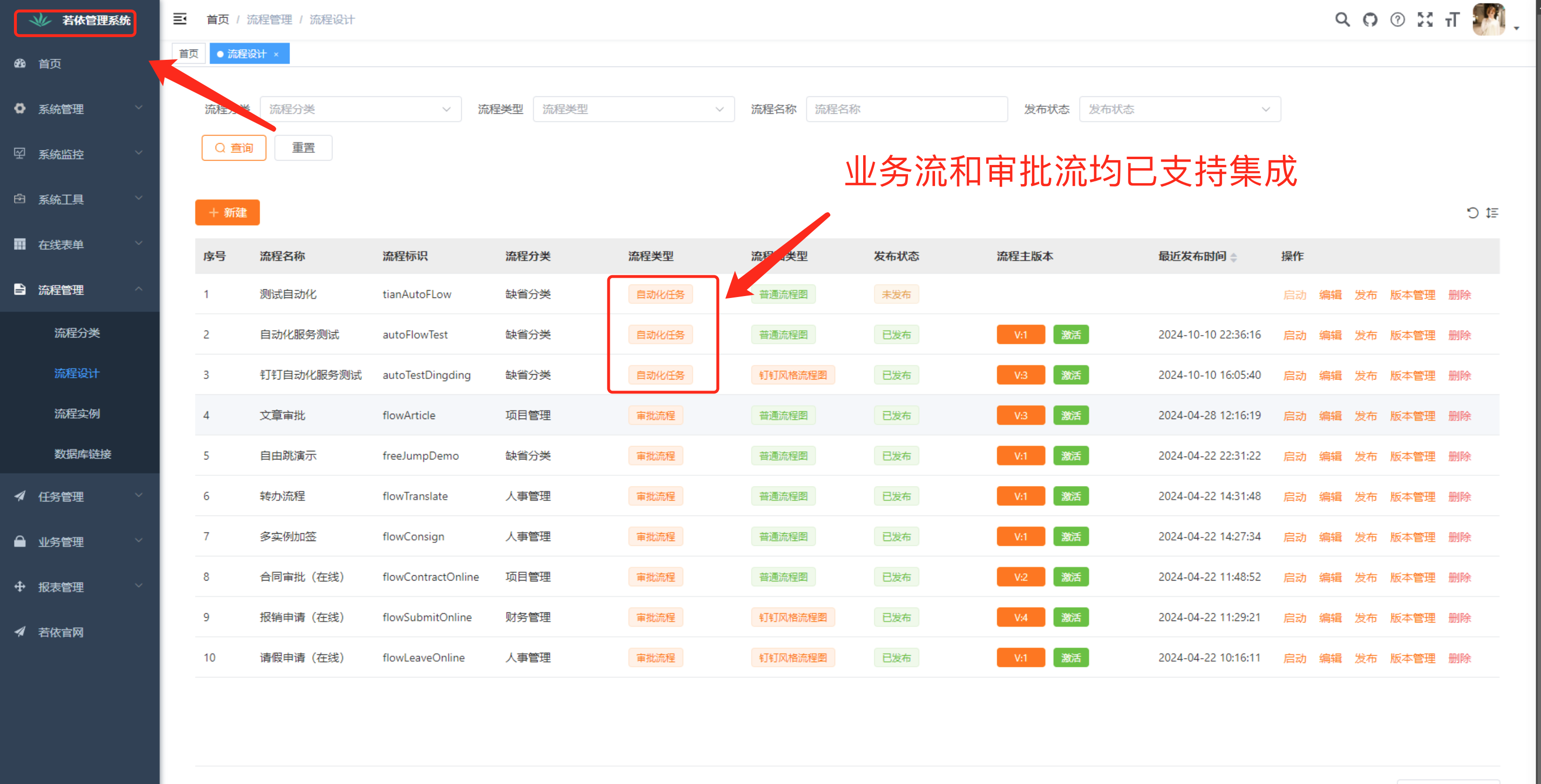This screenshot has width=1541, height=784.
Task: Open the font size setting icon
Action: 1452,20
